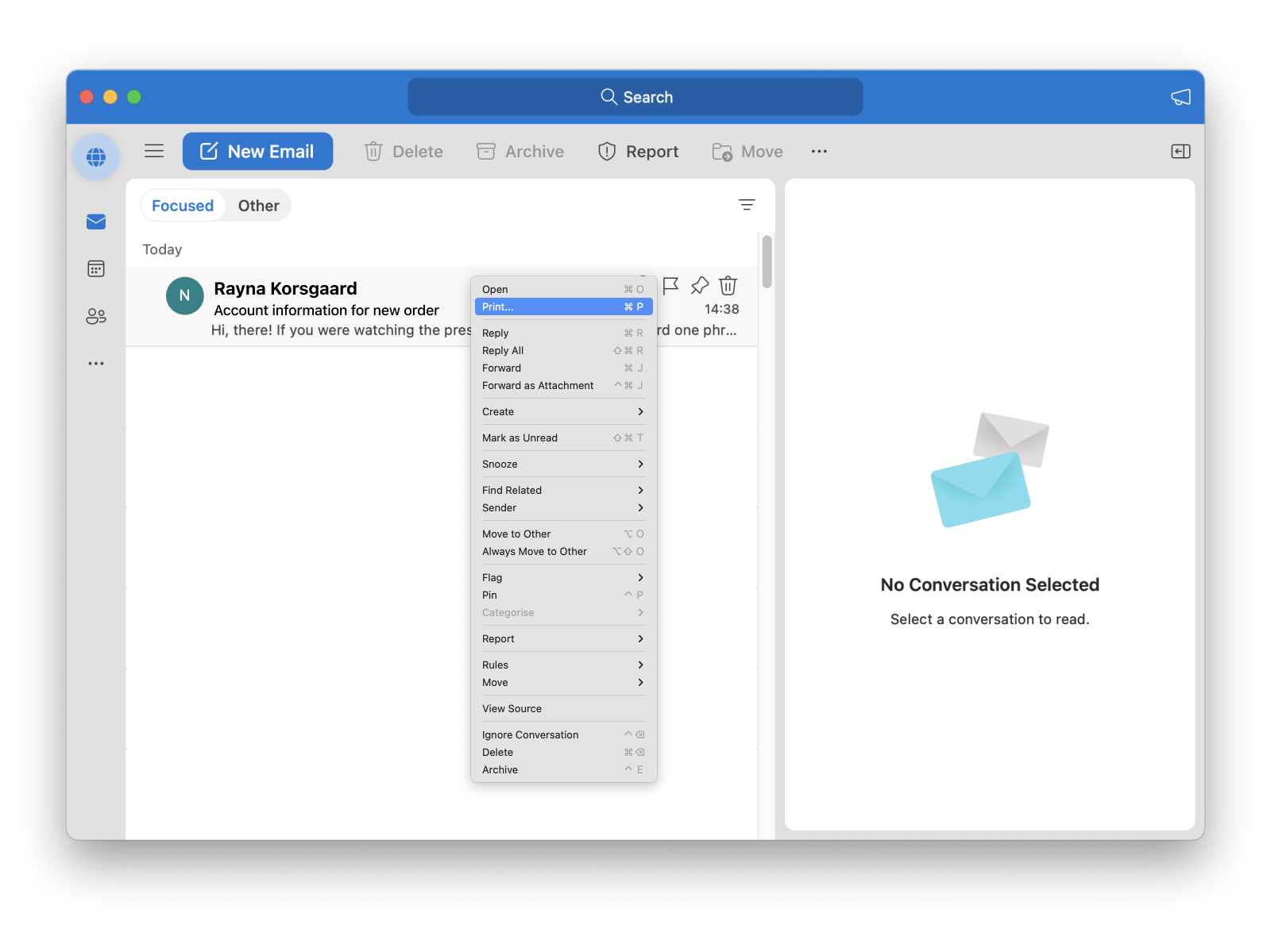Open the Calendar view in the sidebar
Viewport: 1271px width, 952px height.
pyautogui.click(x=95, y=268)
